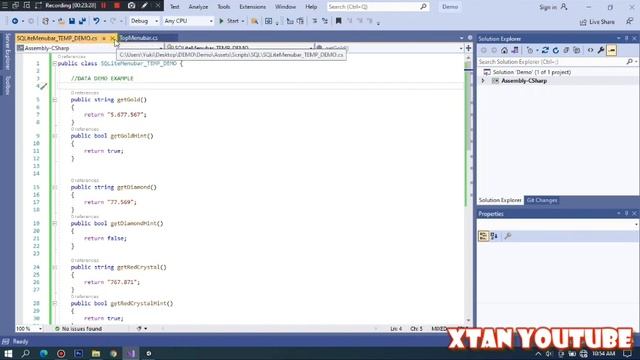
Task: Take a screenshot with the recorder camera icon
Action: pos(131,6)
